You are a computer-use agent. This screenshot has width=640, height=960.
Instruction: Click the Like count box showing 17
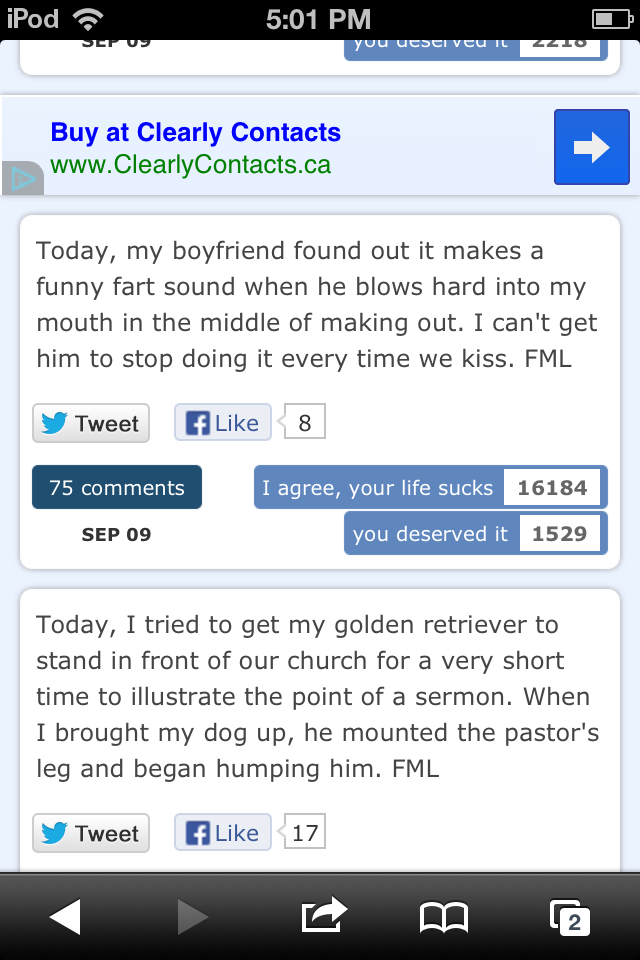[303, 831]
